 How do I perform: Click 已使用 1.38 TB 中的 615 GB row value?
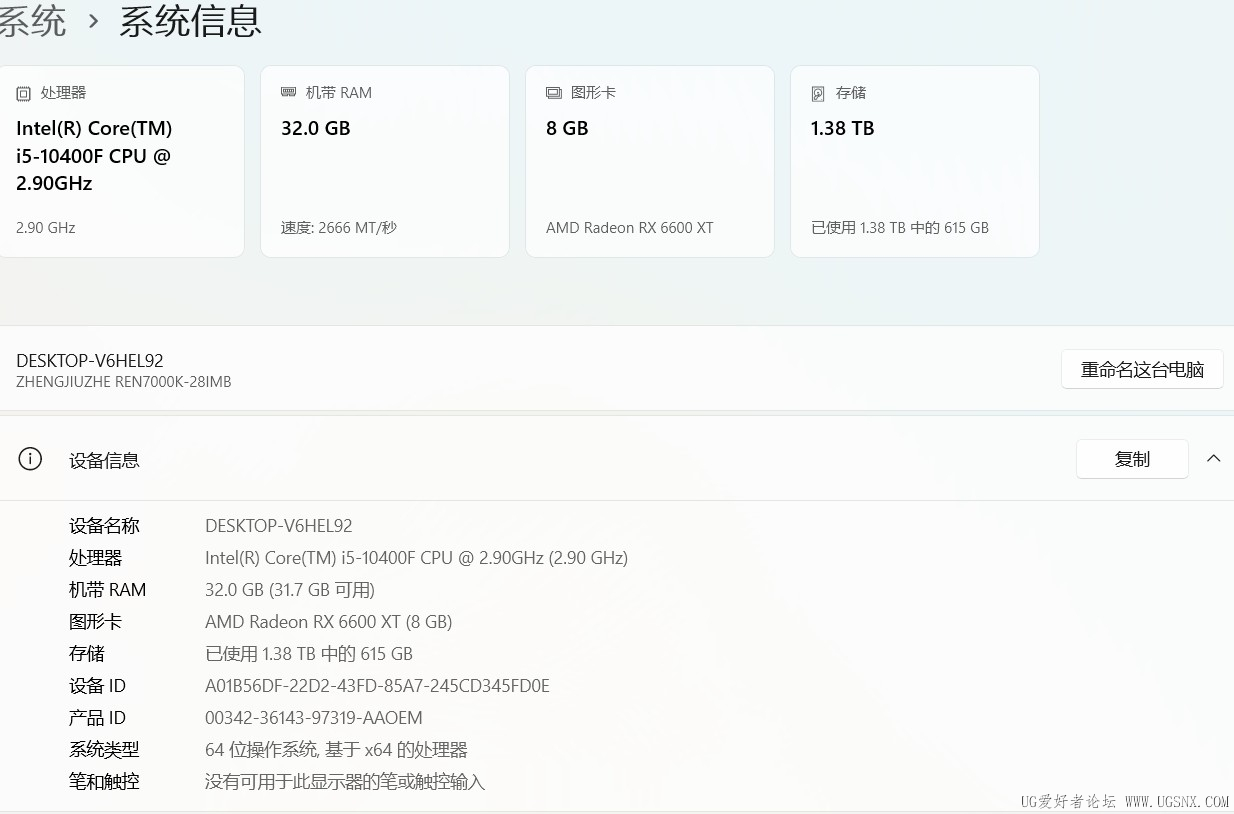(x=309, y=654)
